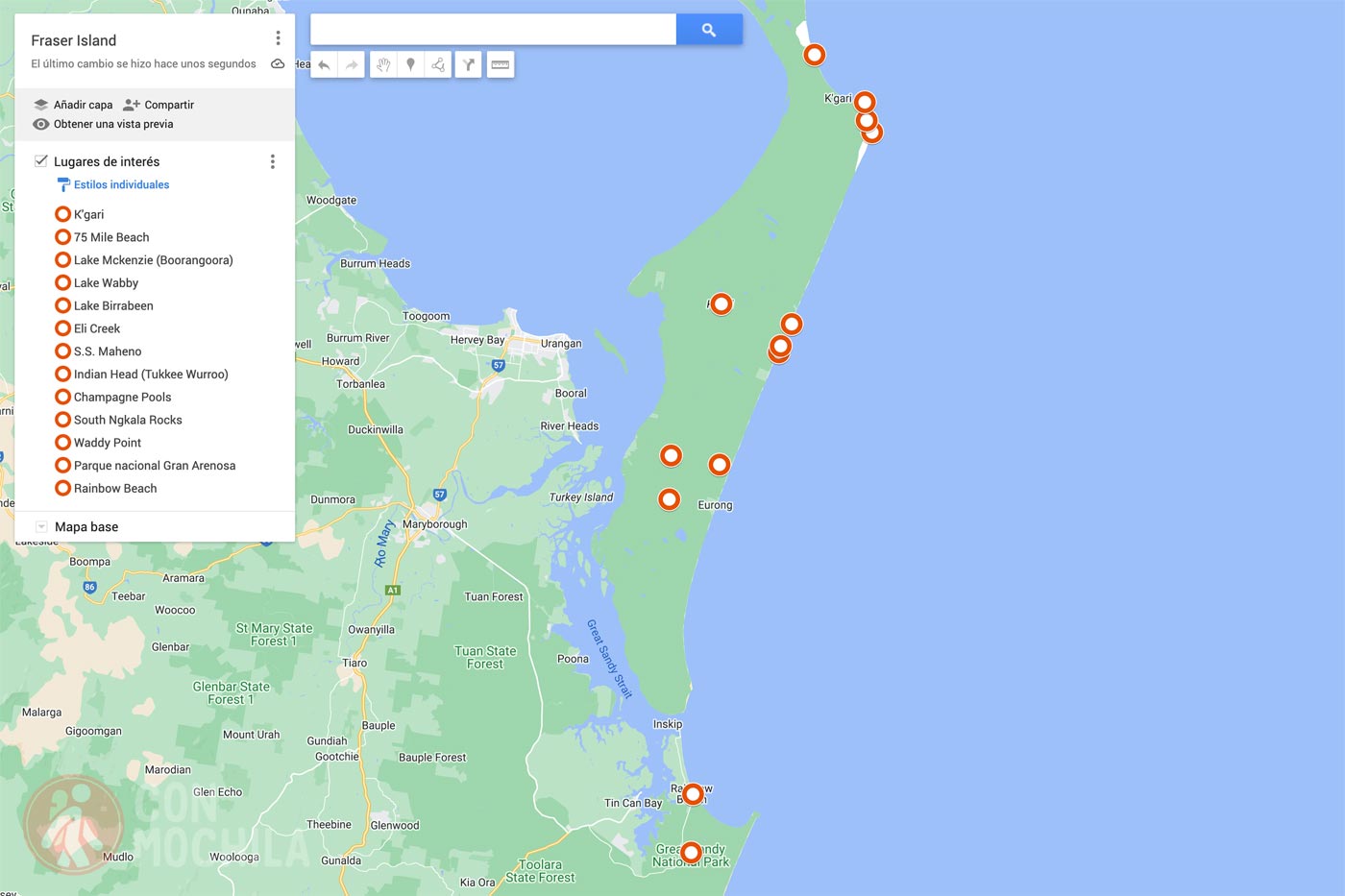Click the Undo arrow icon
The width and height of the screenshot is (1345, 896).
324,64
